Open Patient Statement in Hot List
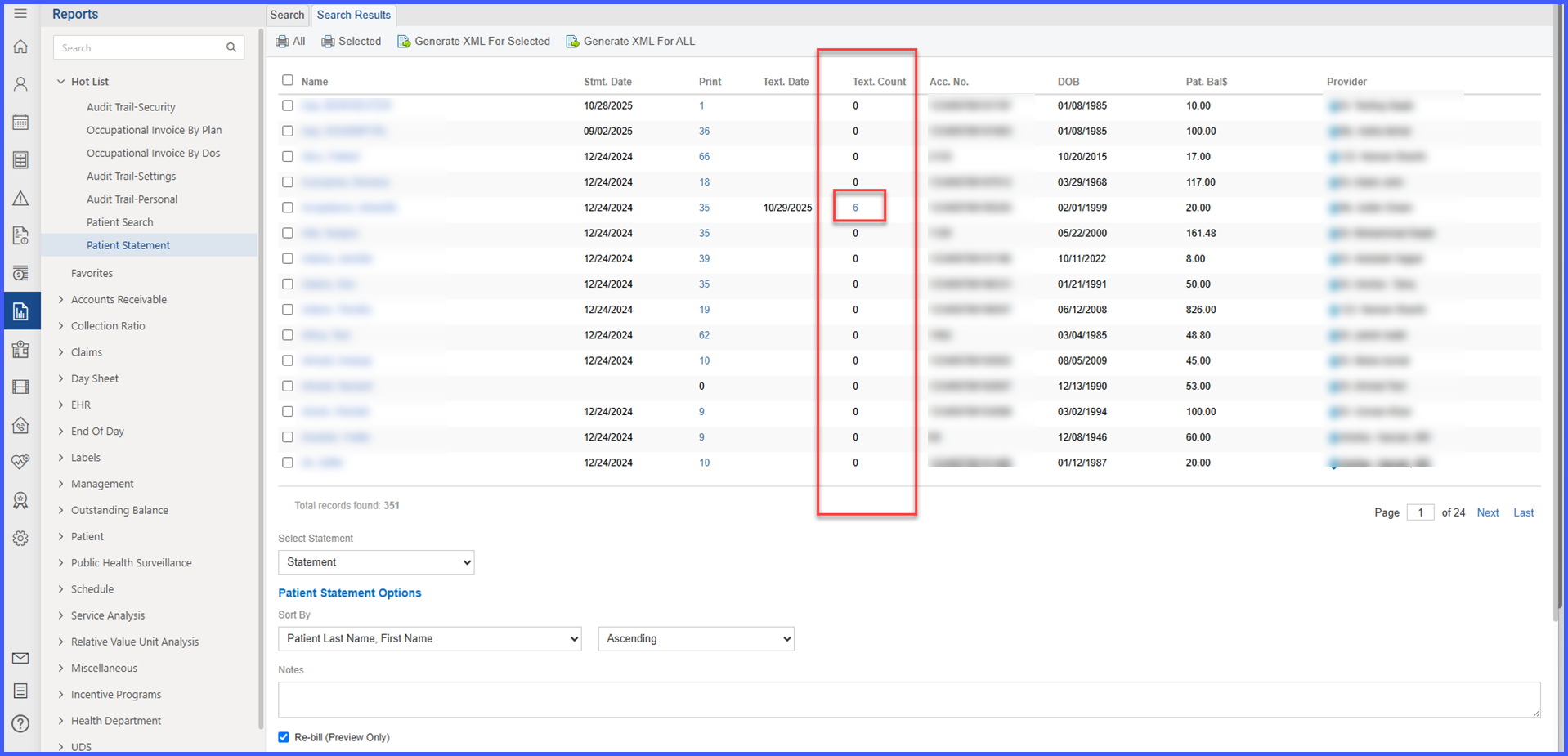Image resolution: width=1568 pixels, height=756 pixels. (x=128, y=245)
